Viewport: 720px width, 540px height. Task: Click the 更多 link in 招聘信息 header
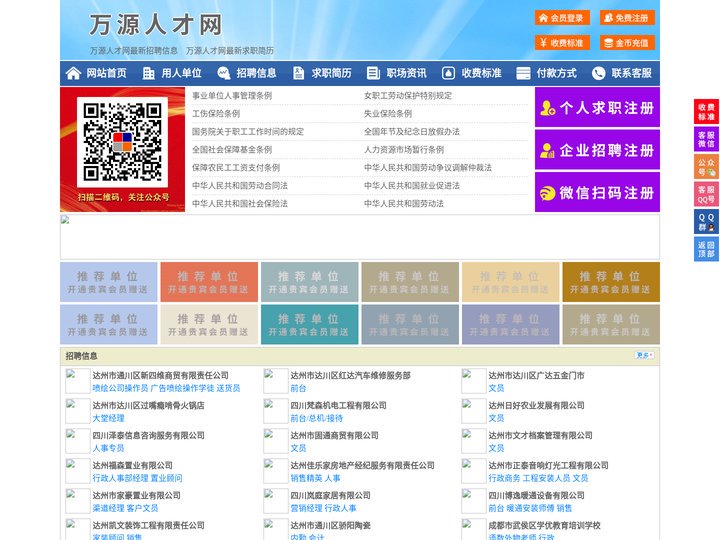click(644, 355)
